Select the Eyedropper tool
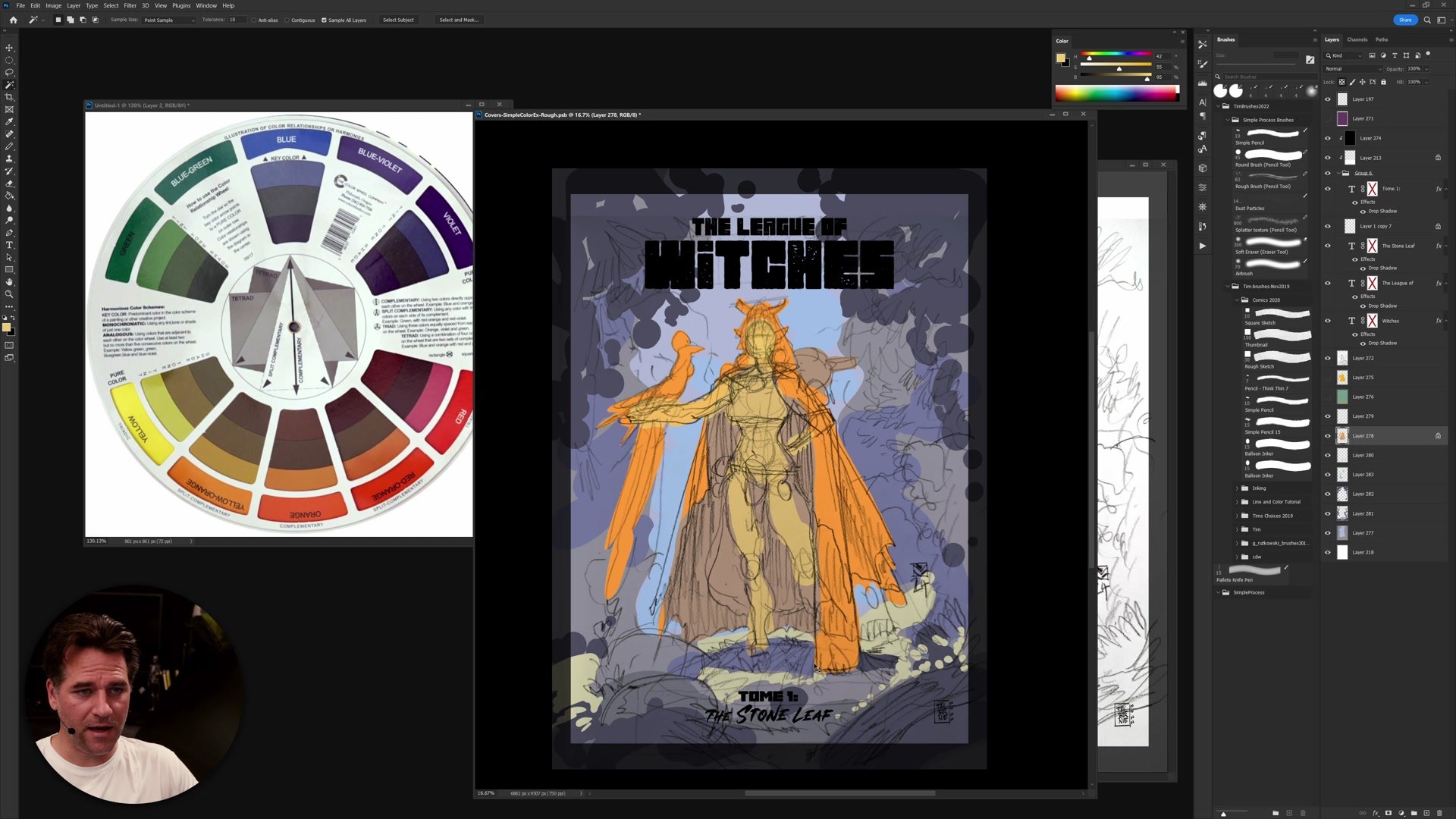Viewport: 1456px width, 819px height. pos(9,121)
